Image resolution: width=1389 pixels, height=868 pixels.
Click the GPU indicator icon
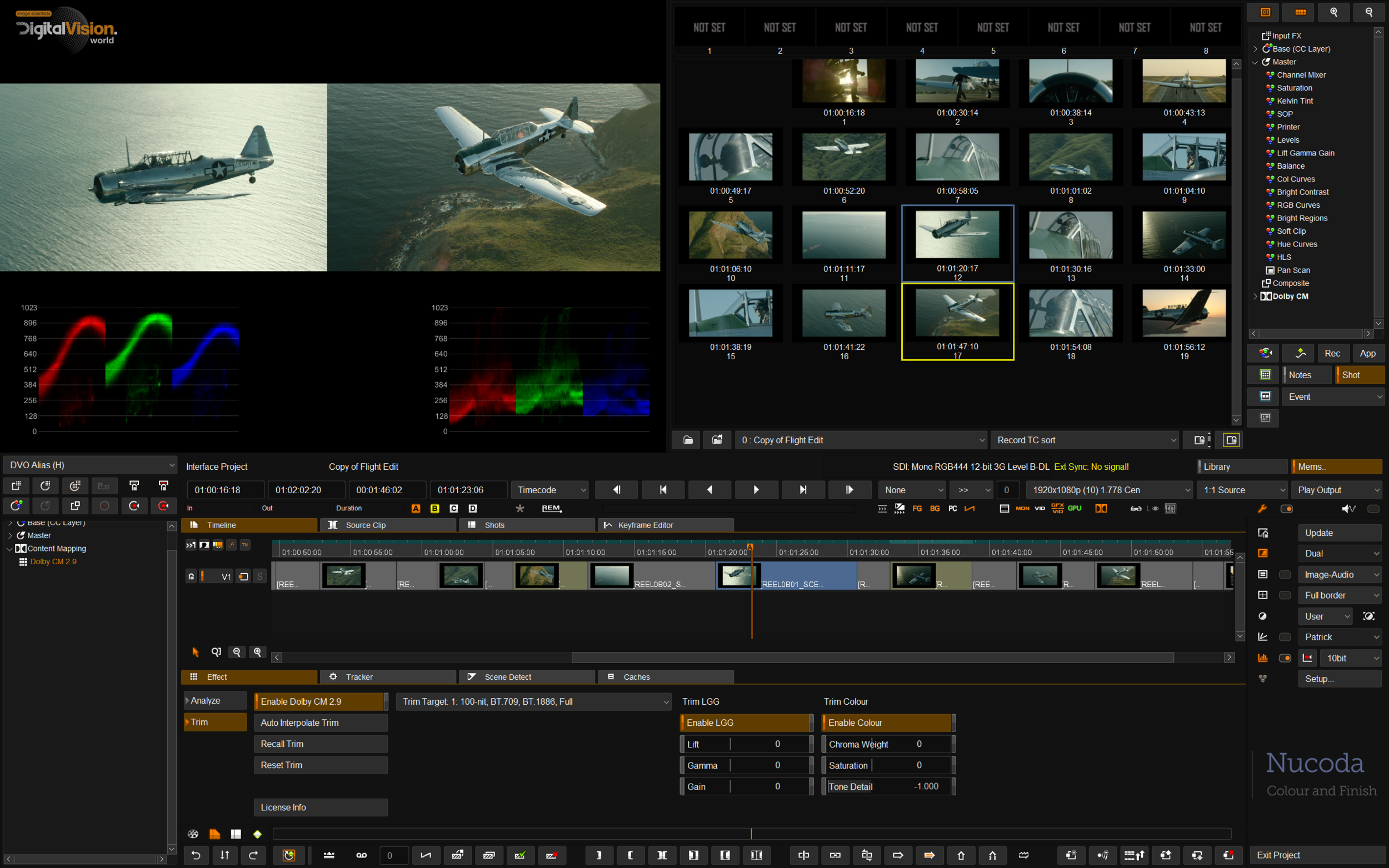[1075, 508]
